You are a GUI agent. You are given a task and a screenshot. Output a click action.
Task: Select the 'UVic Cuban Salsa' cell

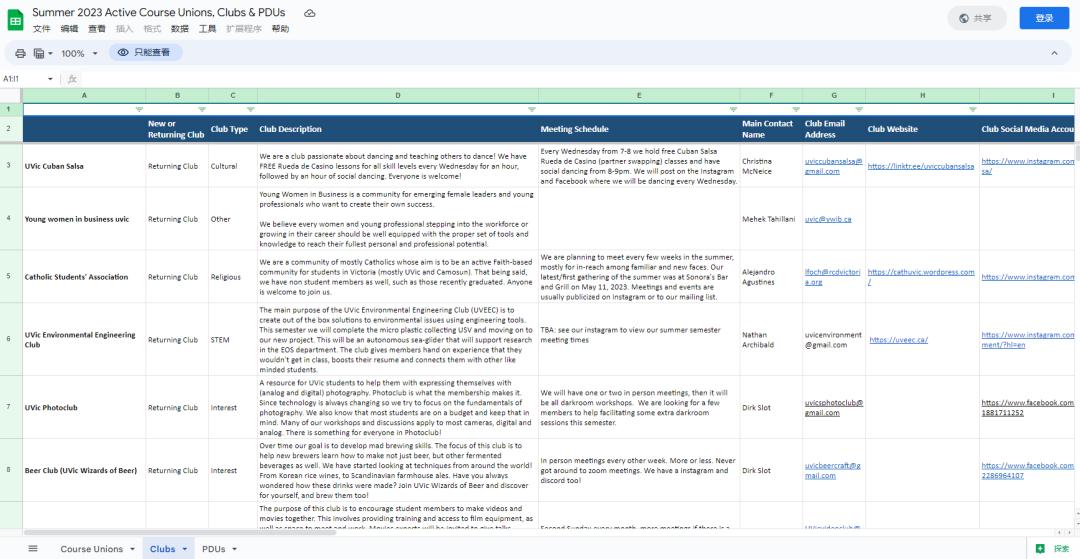click(84, 166)
